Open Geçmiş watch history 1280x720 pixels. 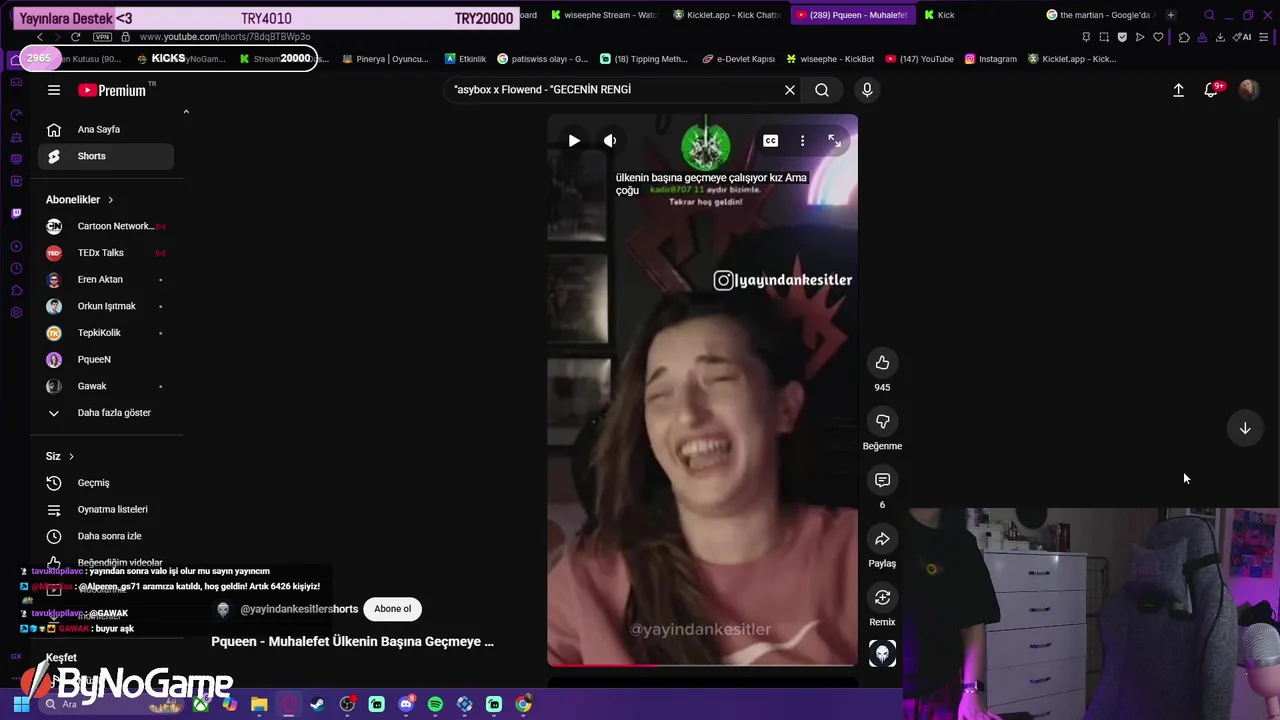[x=106, y=483]
